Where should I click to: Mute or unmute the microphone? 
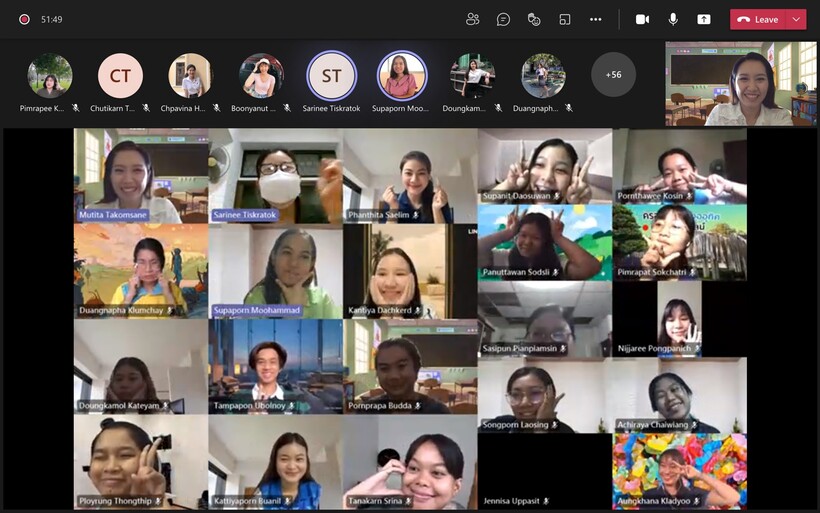point(673,19)
